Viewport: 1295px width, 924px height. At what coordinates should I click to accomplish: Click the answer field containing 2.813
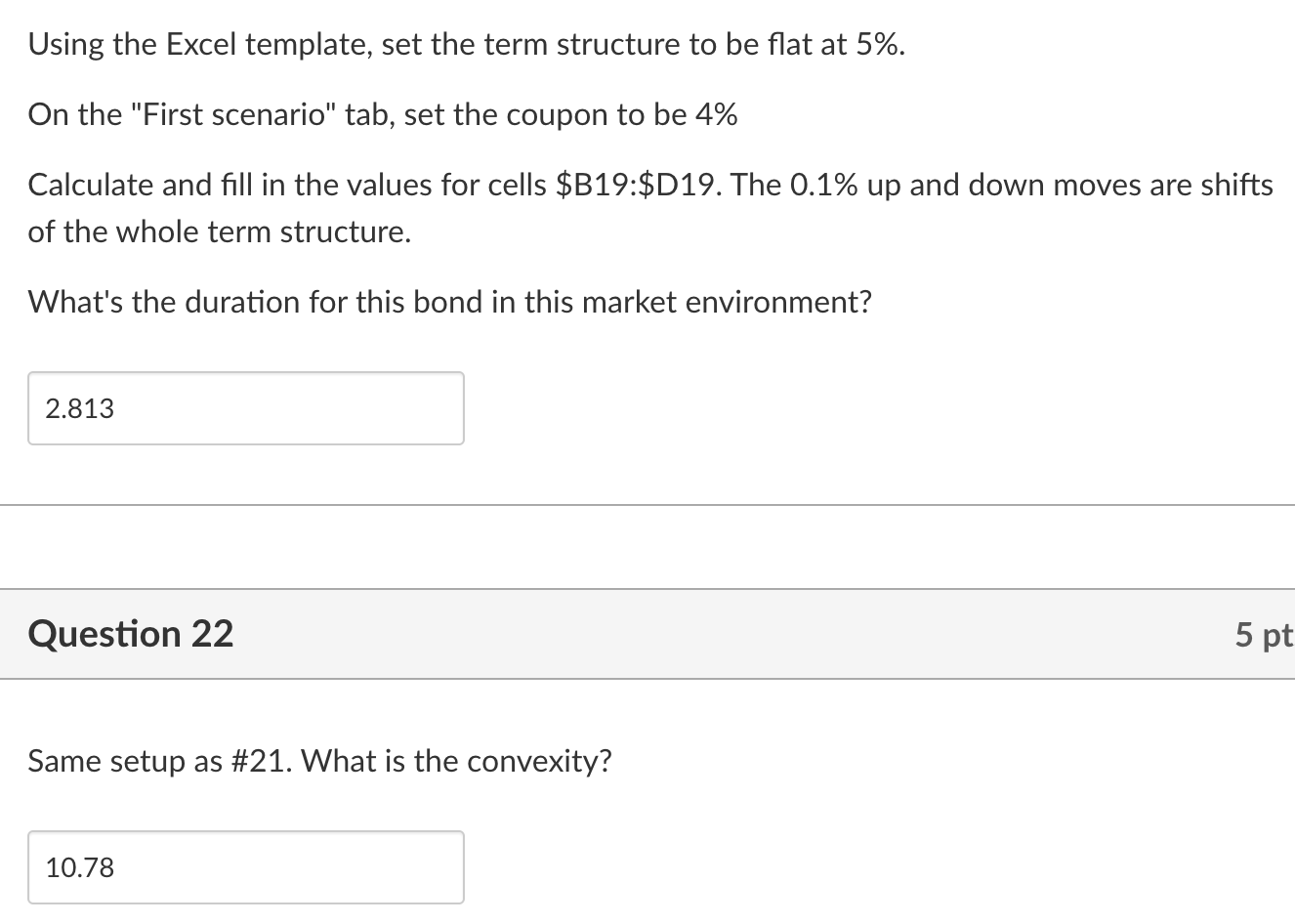pos(244,407)
